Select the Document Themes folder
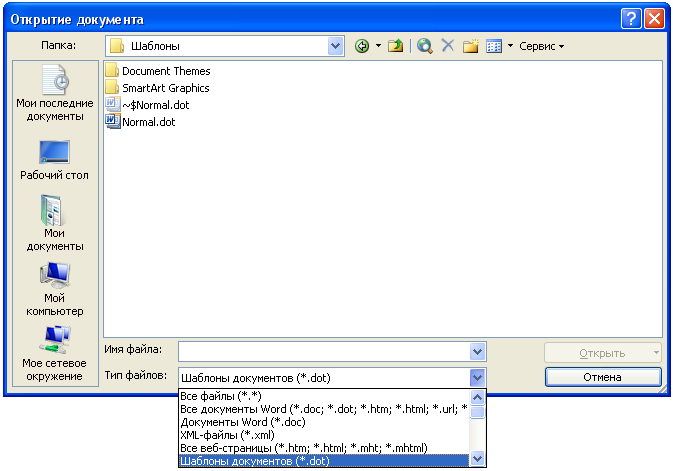This screenshot has width=673, height=471. click(158, 71)
